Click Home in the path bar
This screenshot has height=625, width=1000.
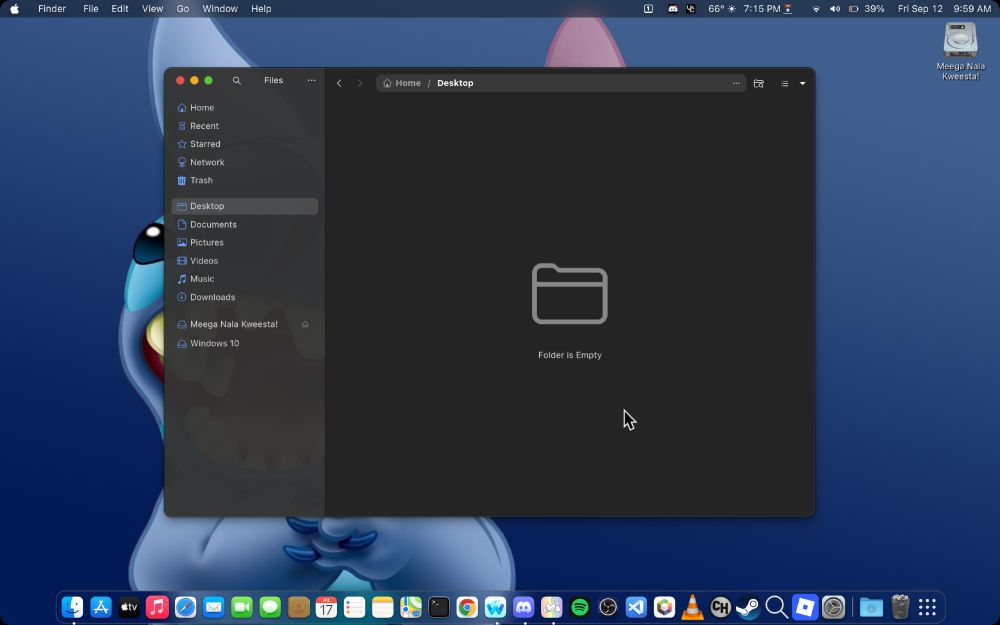[402, 83]
